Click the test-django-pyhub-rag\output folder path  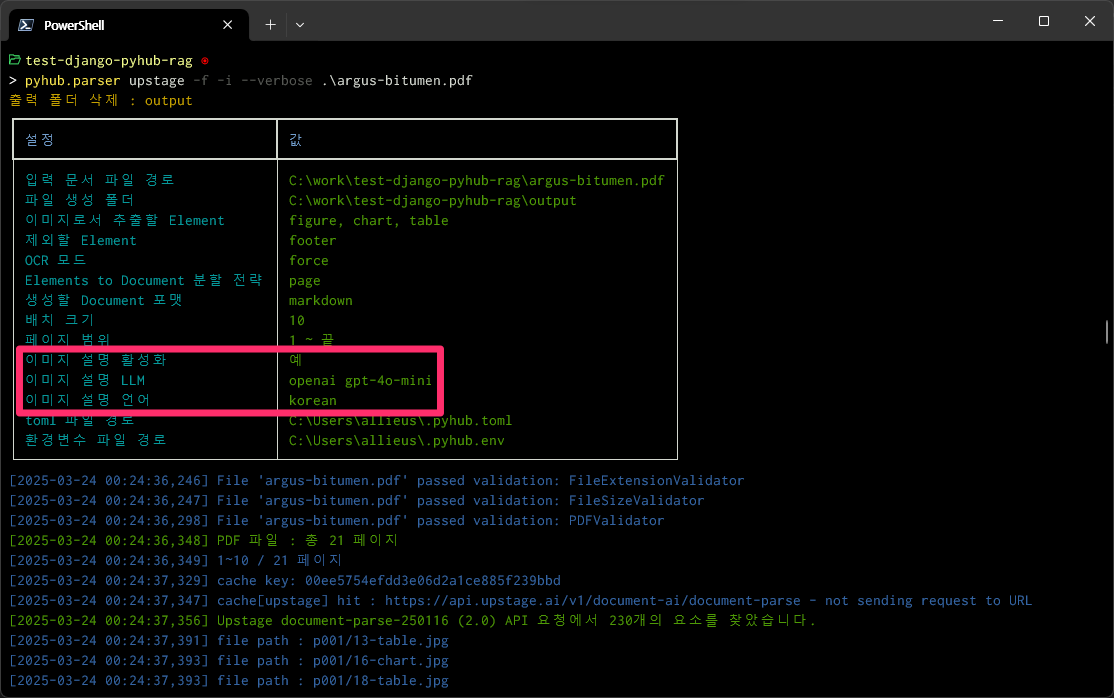[432, 201]
